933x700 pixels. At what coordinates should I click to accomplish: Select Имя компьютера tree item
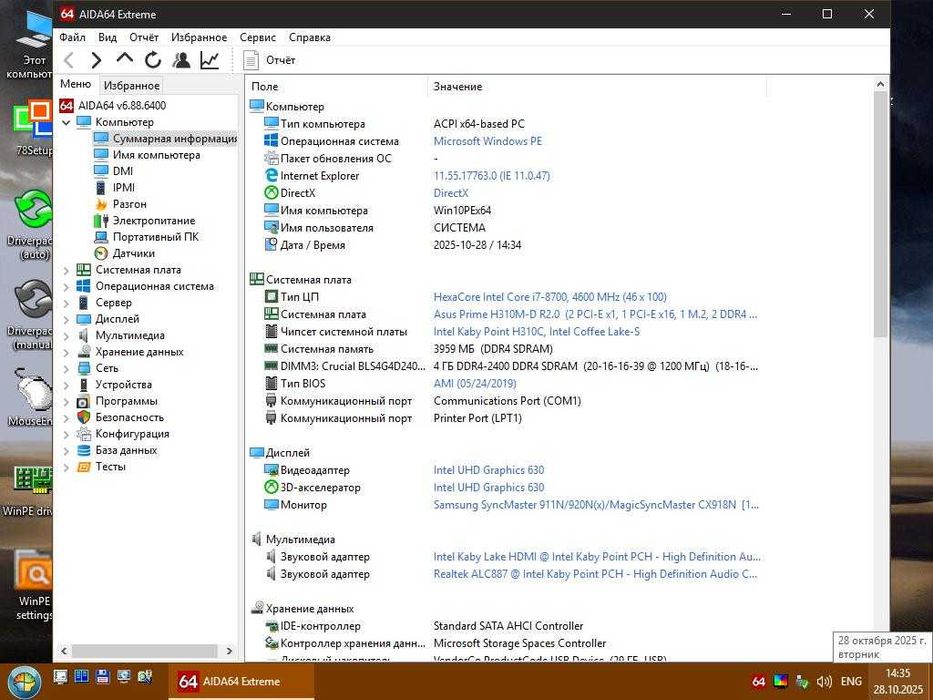pos(156,155)
